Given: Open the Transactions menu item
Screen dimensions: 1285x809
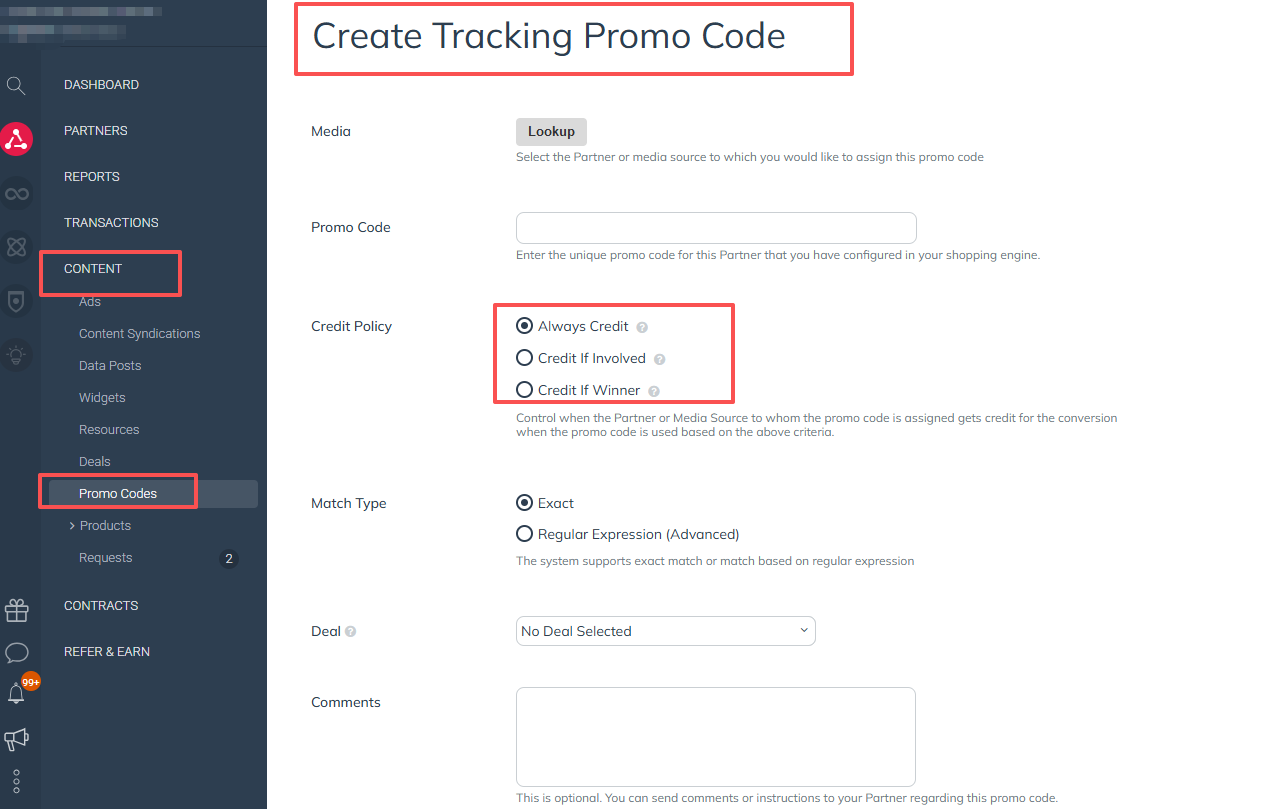Looking at the screenshot, I should pyautogui.click(x=111, y=223).
